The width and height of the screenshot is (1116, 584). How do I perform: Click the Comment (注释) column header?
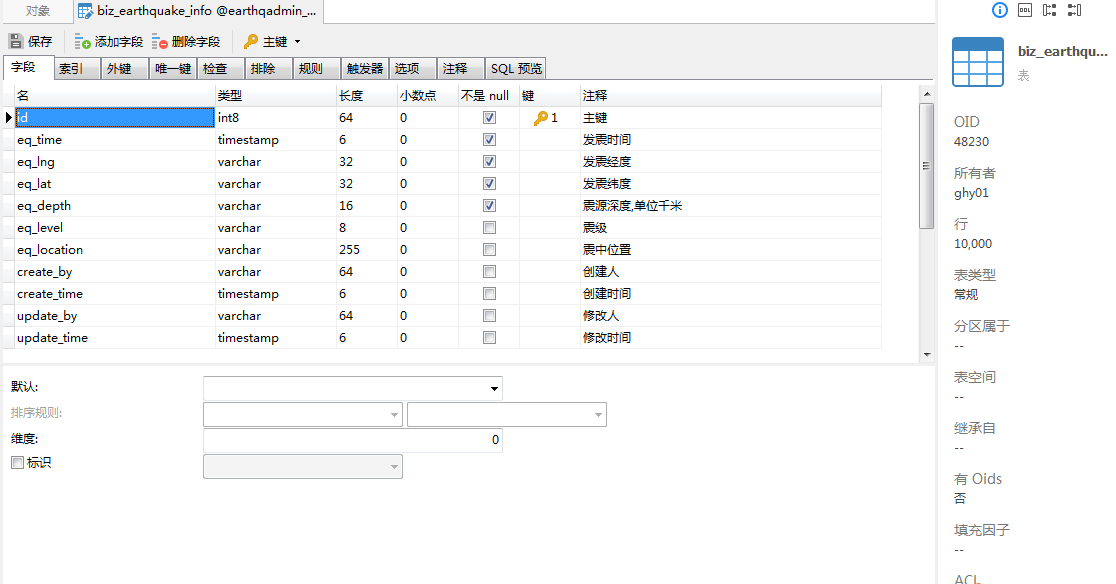[730, 96]
